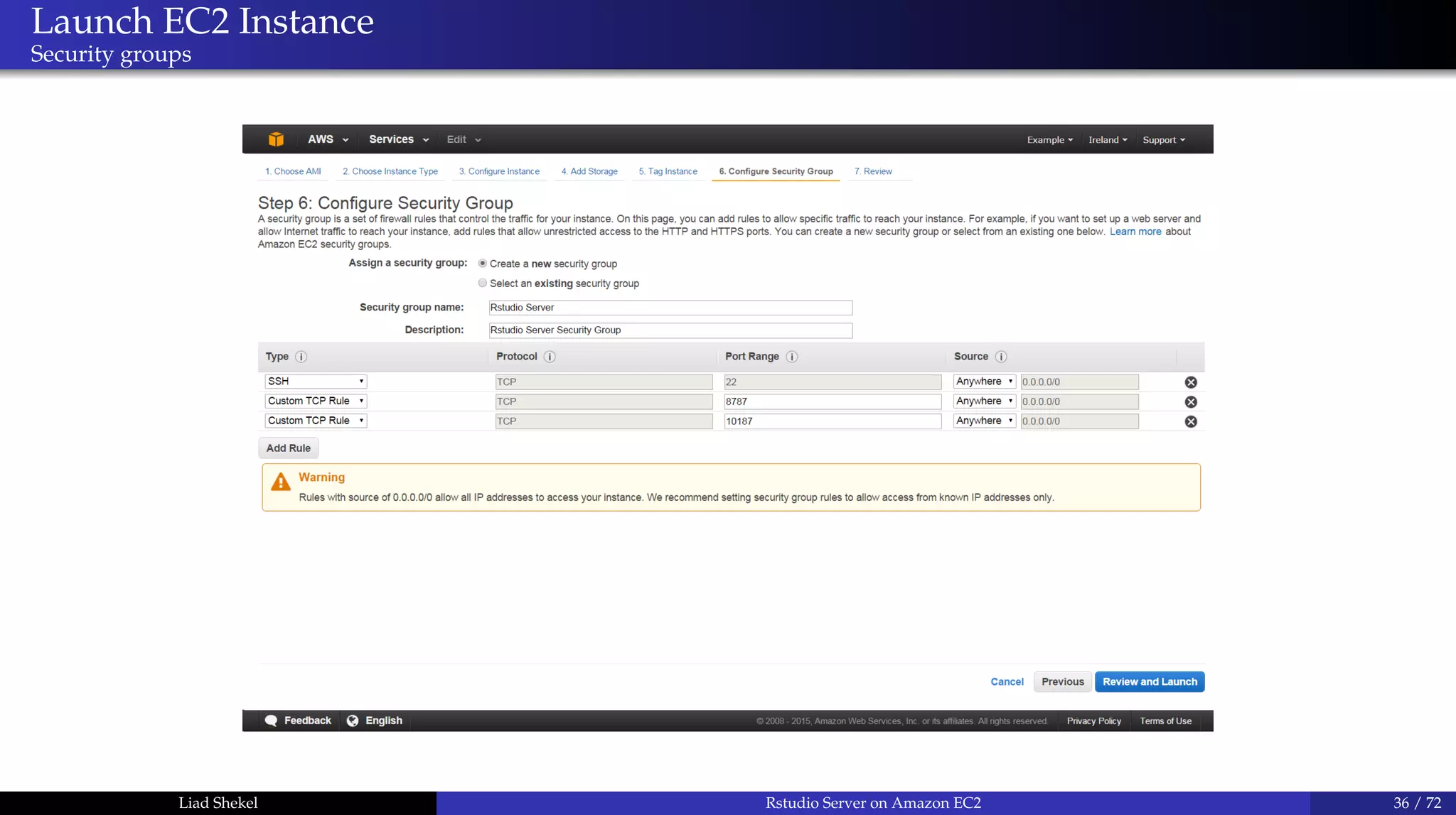Open the info icon next to Type
The width and height of the screenshot is (1456, 815).
pyautogui.click(x=301, y=357)
